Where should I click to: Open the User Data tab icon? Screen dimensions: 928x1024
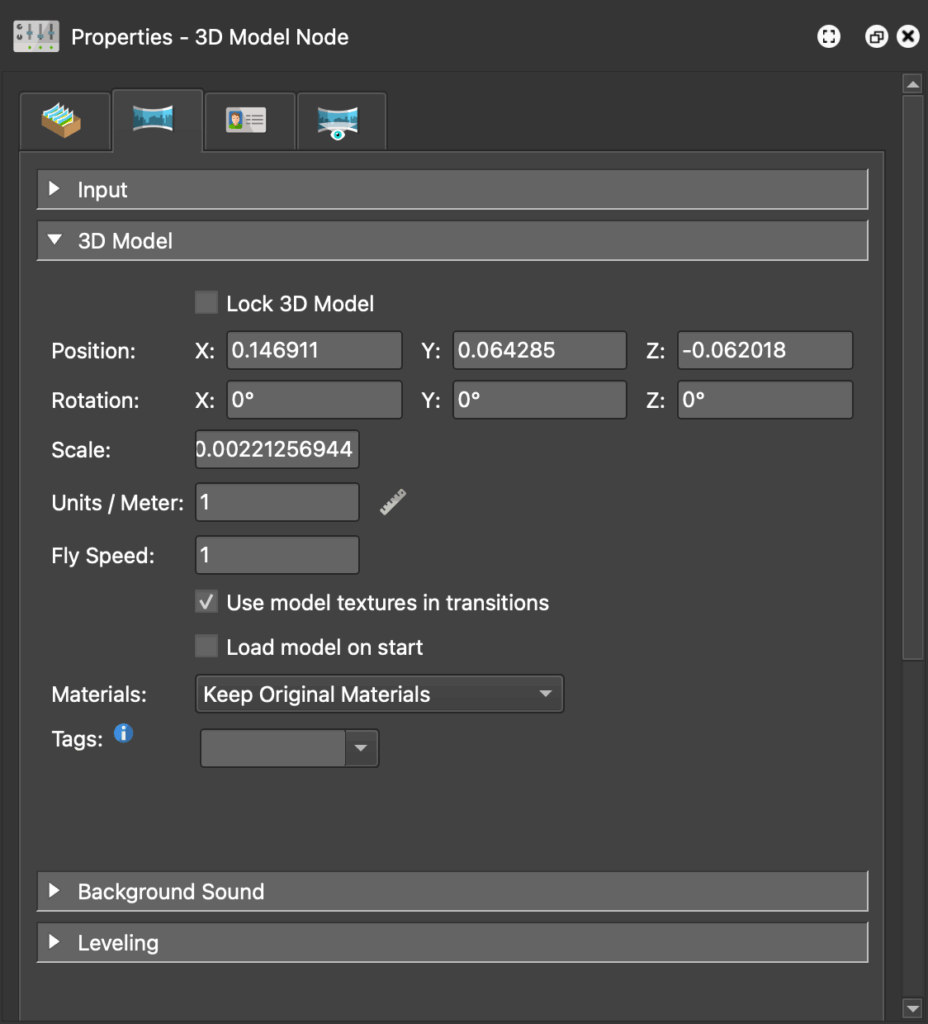(246, 121)
